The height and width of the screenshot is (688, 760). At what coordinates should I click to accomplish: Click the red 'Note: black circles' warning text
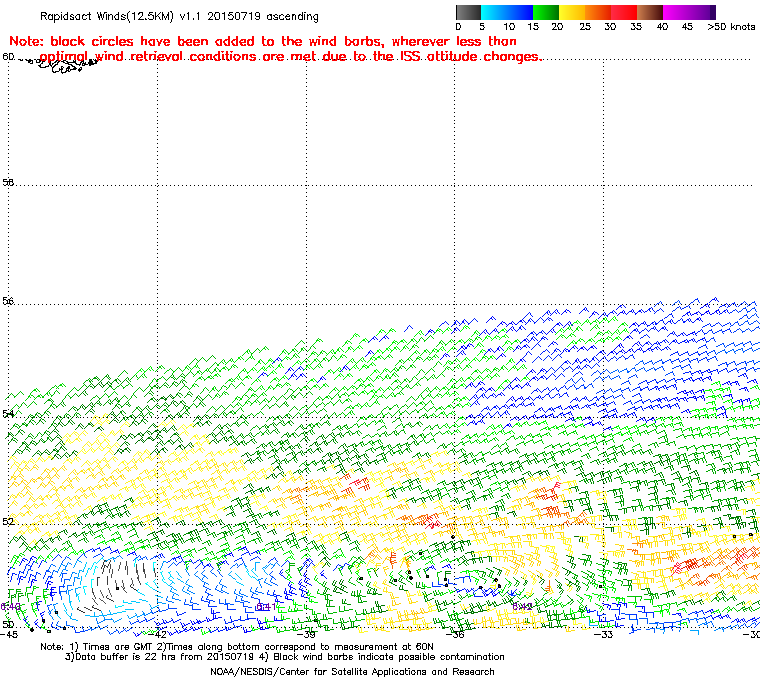tap(275, 48)
